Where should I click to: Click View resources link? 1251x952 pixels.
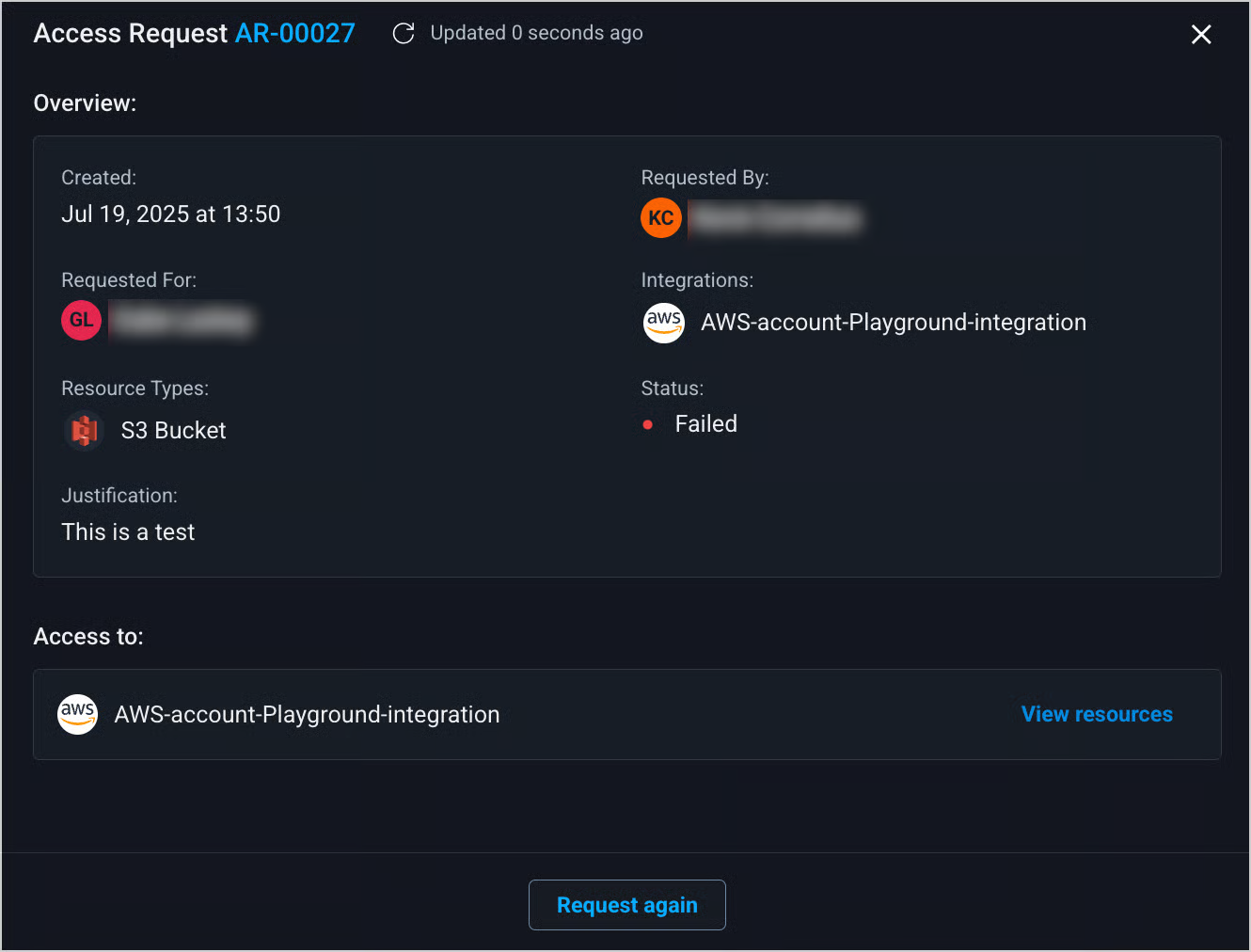(1097, 715)
